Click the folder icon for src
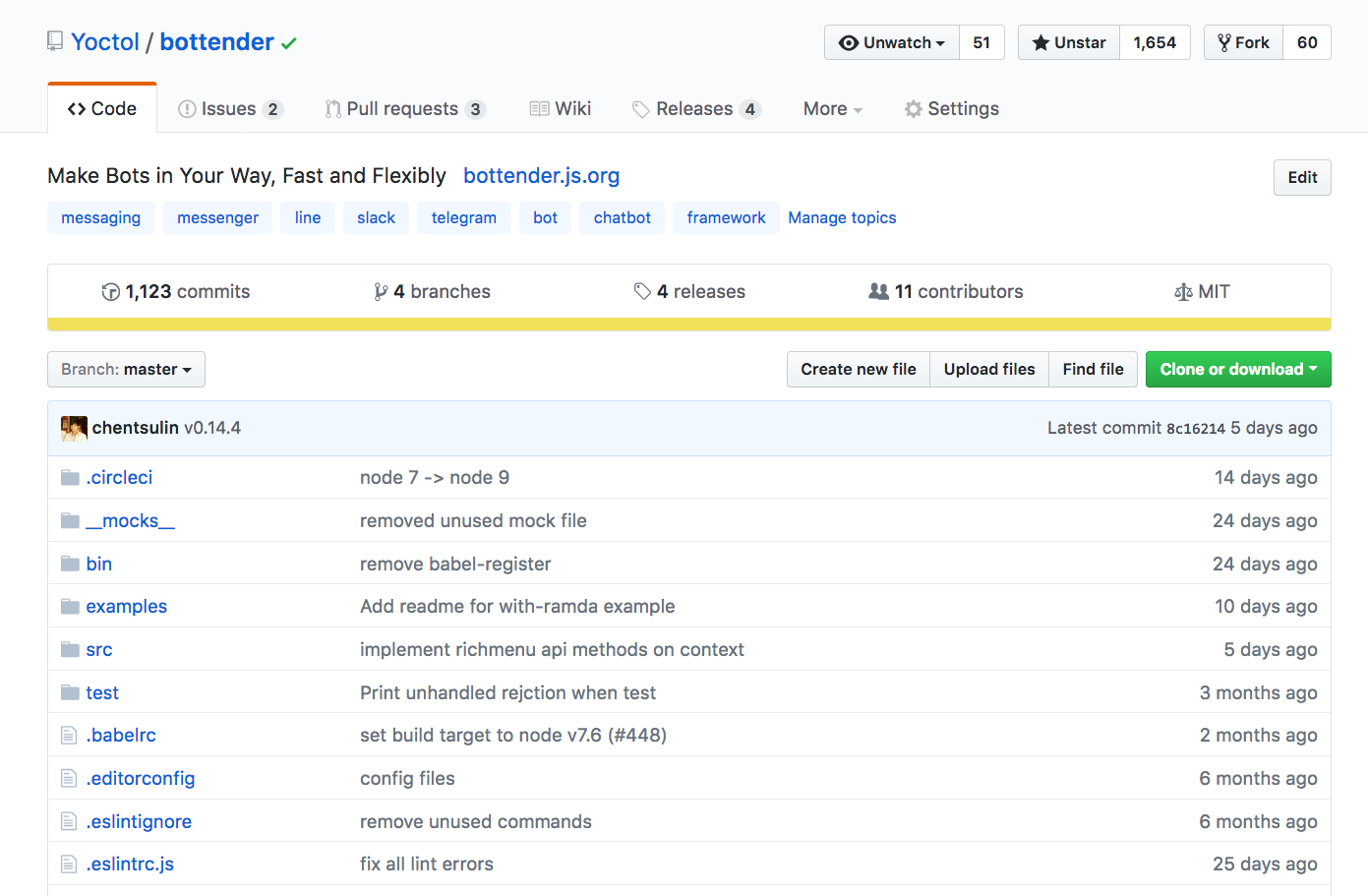 tap(70, 649)
